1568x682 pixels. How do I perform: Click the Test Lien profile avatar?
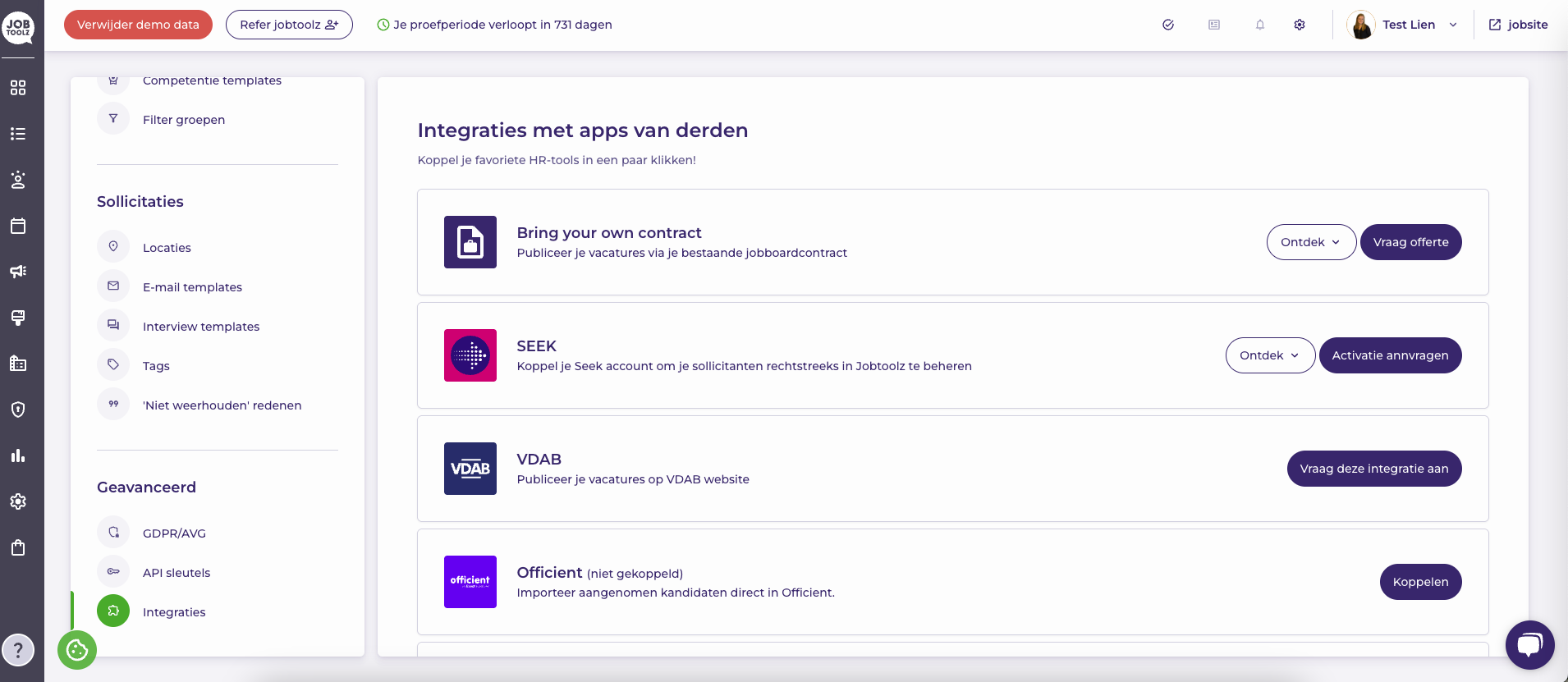tap(1361, 25)
